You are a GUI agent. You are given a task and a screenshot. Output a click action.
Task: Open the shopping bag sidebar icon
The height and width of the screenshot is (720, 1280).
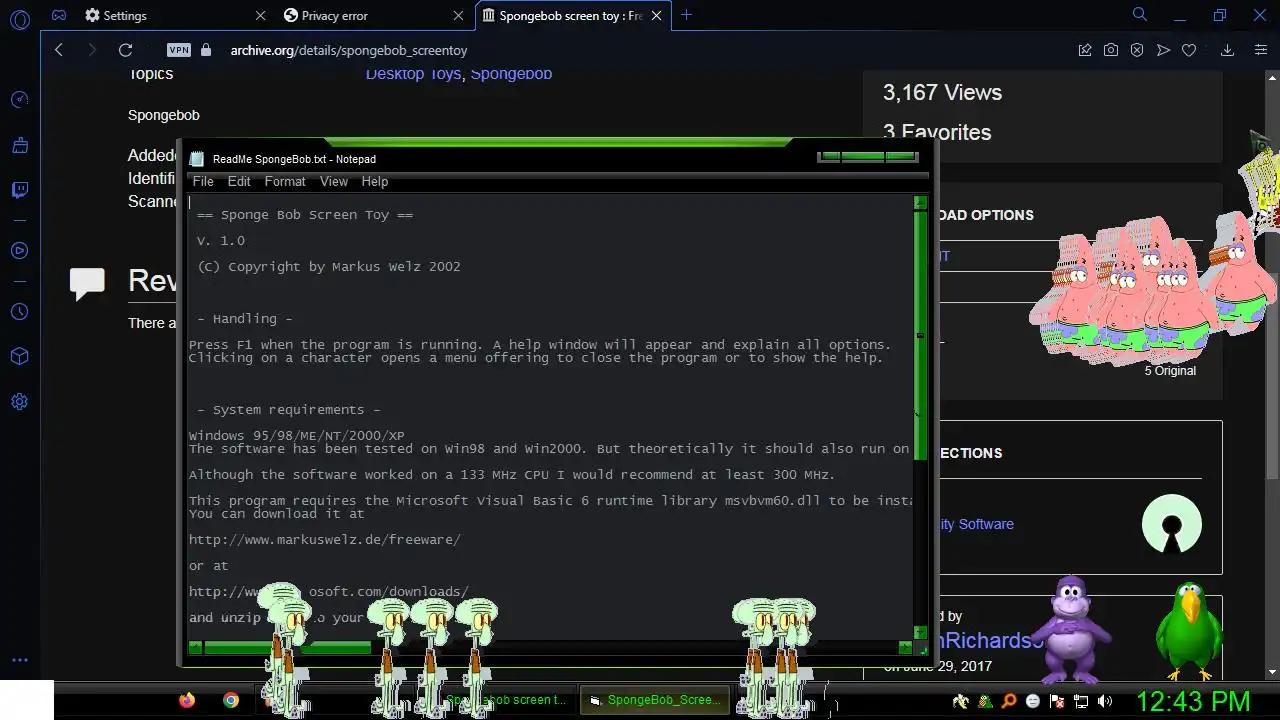[x=19, y=145]
